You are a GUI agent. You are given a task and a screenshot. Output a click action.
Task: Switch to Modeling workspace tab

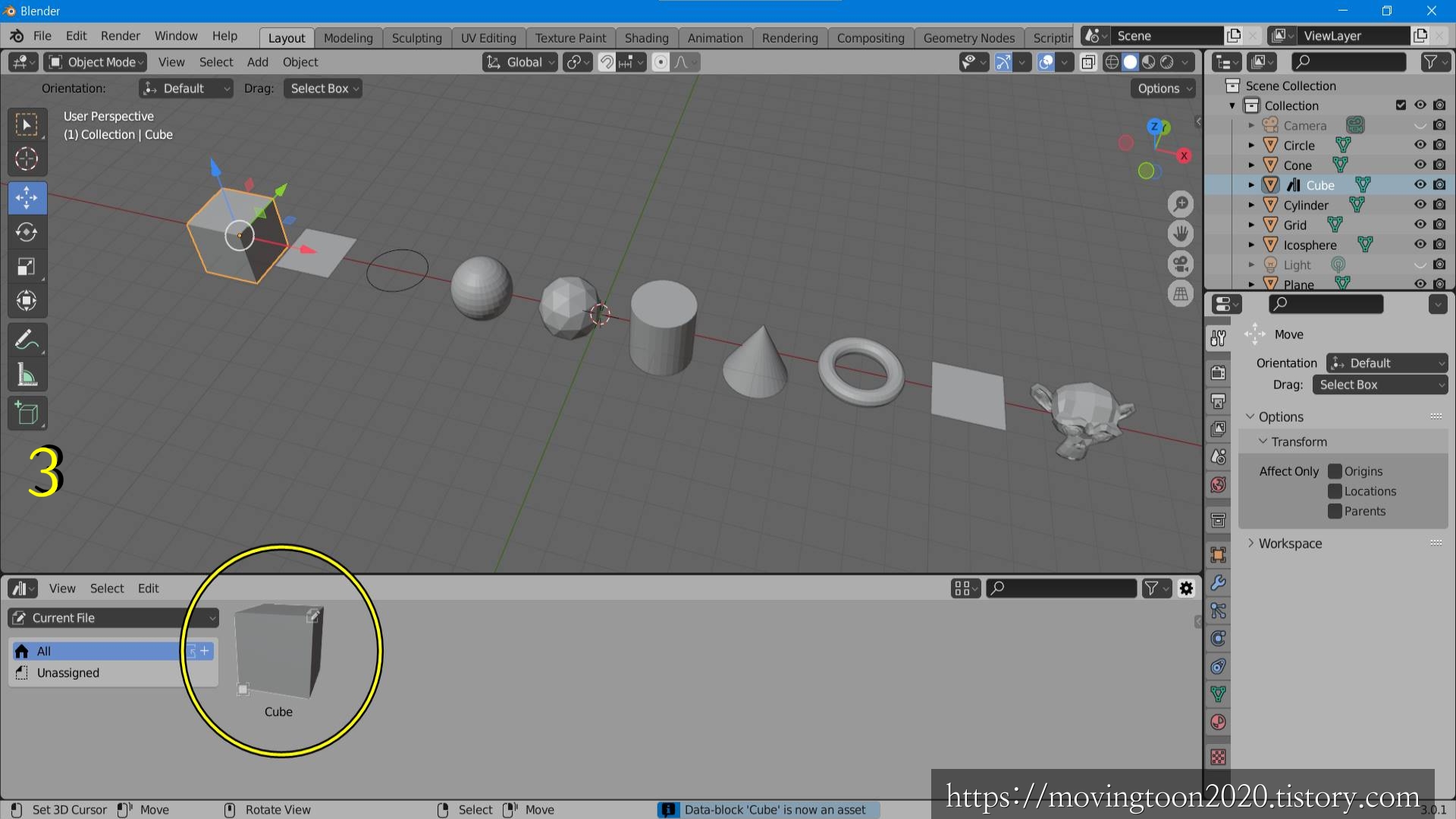pos(348,38)
